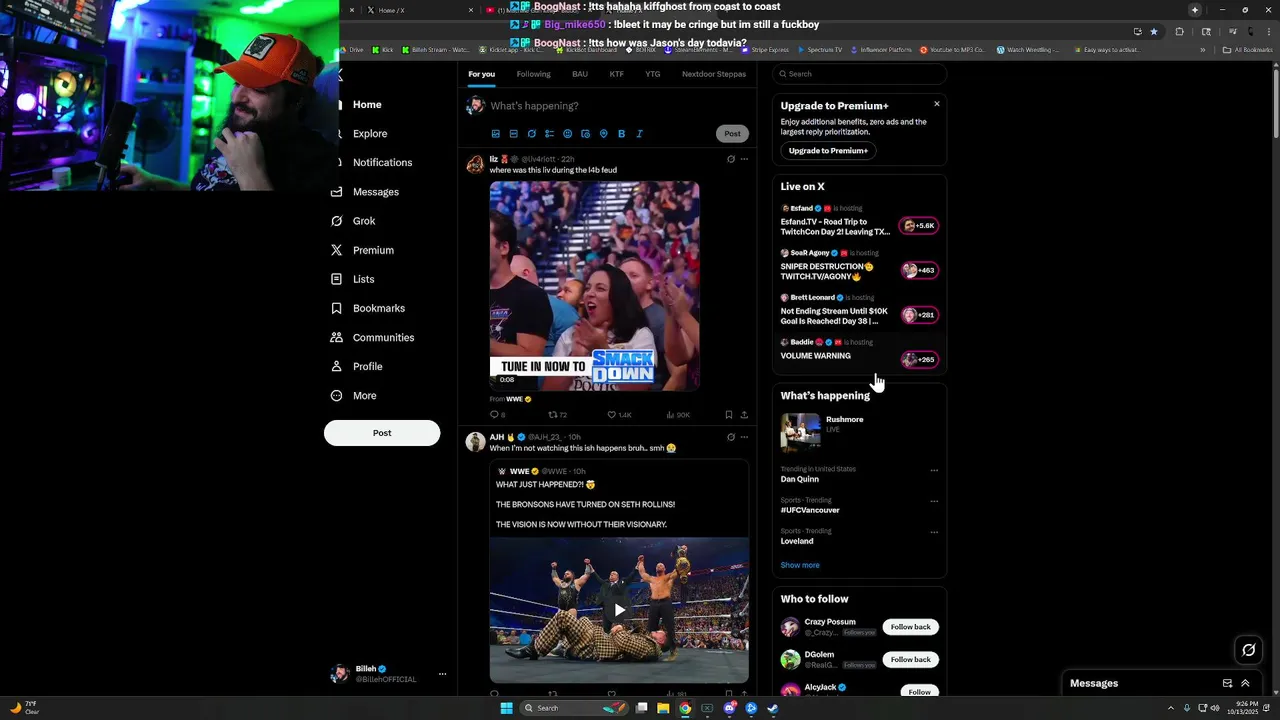Viewport: 1280px width, 720px height.
Task: Open the more options on liz's post
Action: click(x=744, y=159)
